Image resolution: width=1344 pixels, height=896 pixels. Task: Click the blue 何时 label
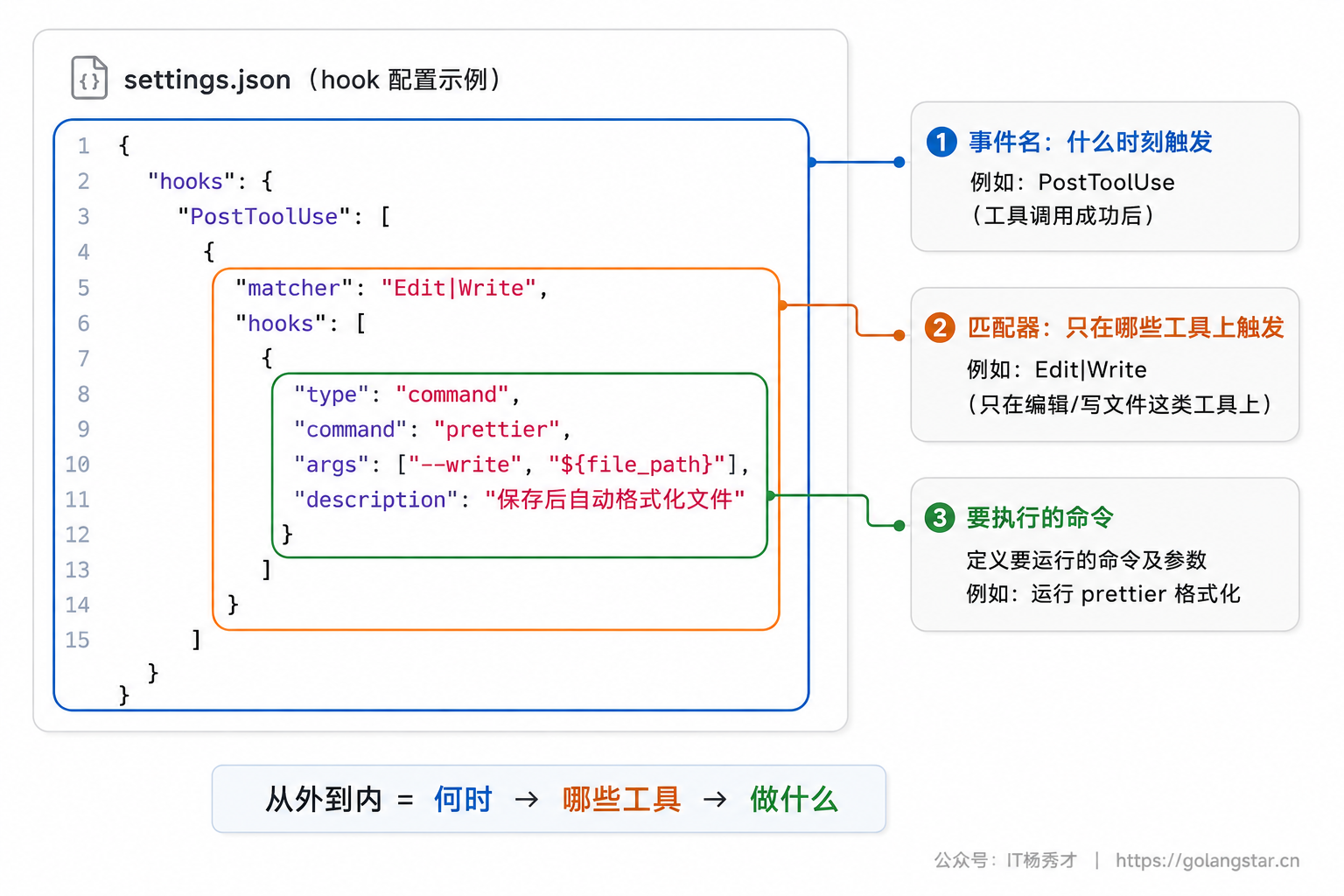click(463, 800)
